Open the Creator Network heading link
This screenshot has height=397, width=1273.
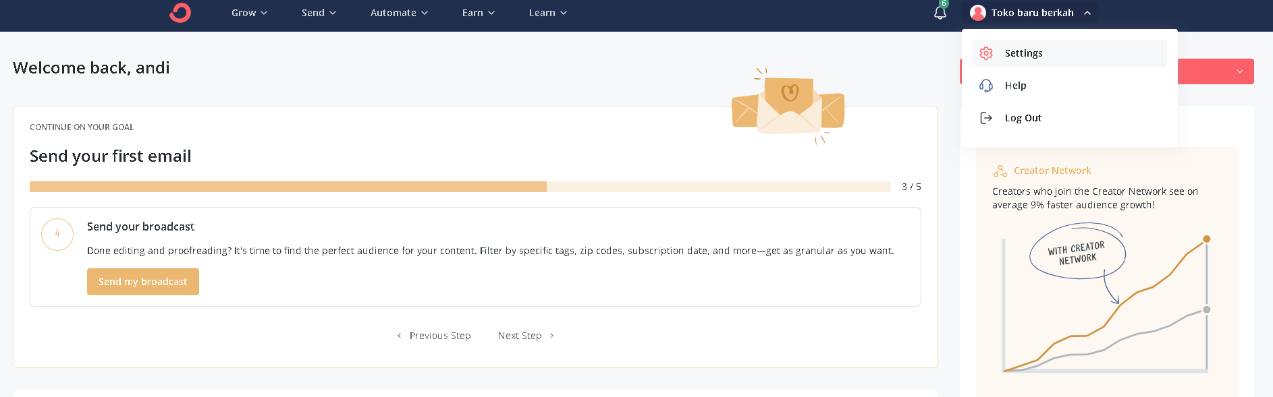click(x=1052, y=171)
